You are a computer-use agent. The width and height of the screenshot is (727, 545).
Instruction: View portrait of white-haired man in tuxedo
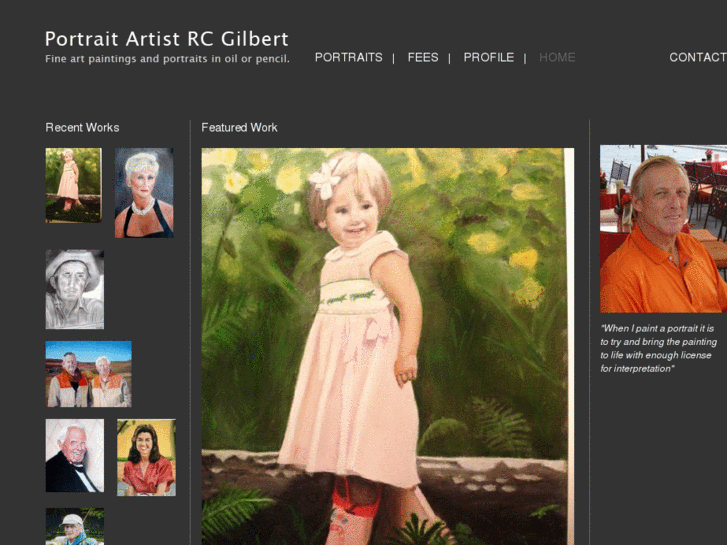pyautogui.click(x=75, y=455)
